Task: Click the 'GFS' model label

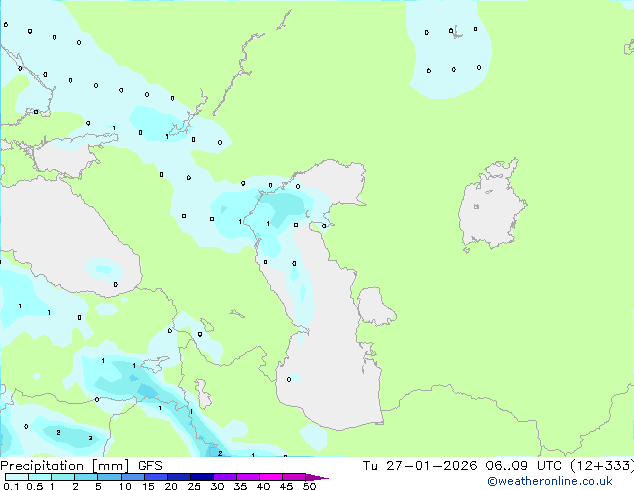Action: pyautogui.click(x=150, y=466)
